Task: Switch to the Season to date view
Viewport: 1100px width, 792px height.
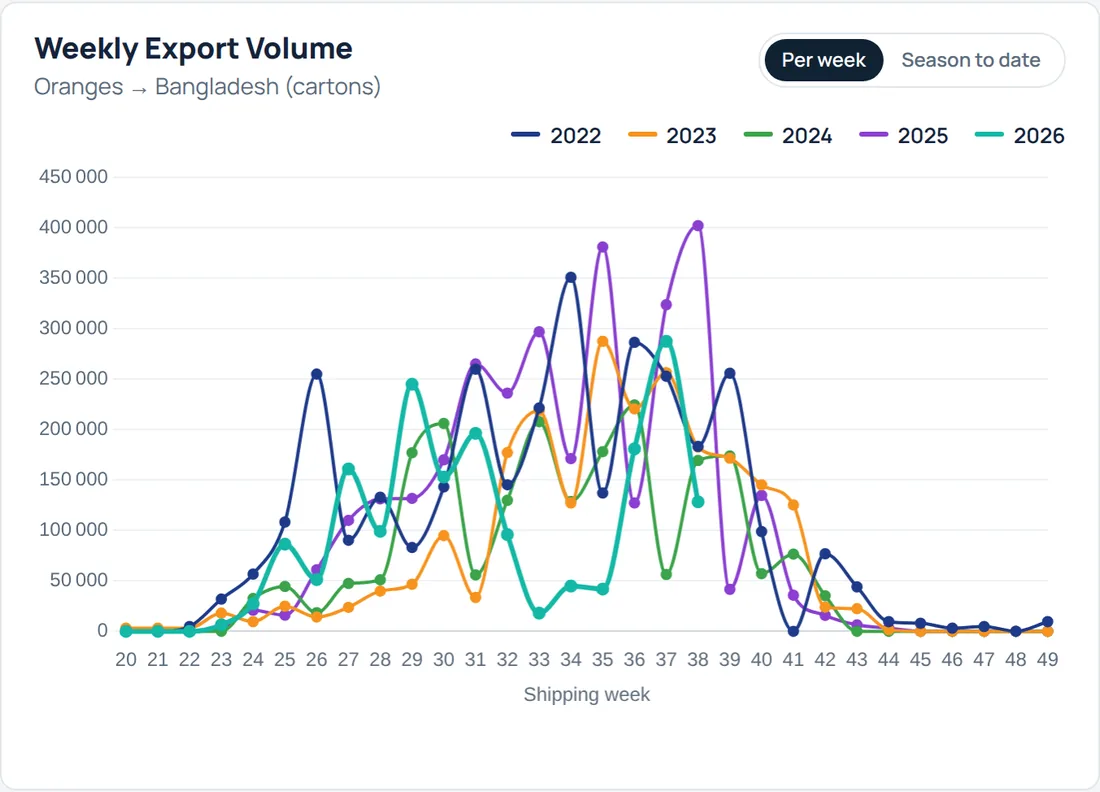Action: [971, 60]
